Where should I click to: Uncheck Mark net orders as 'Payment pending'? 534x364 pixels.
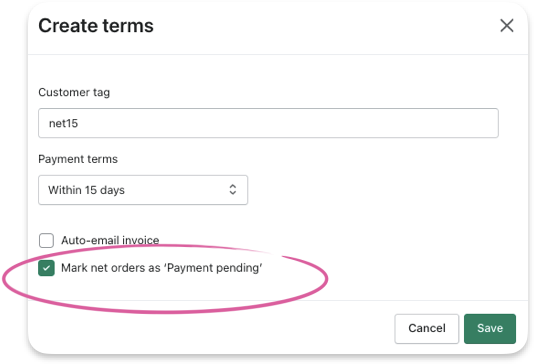[46, 268]
